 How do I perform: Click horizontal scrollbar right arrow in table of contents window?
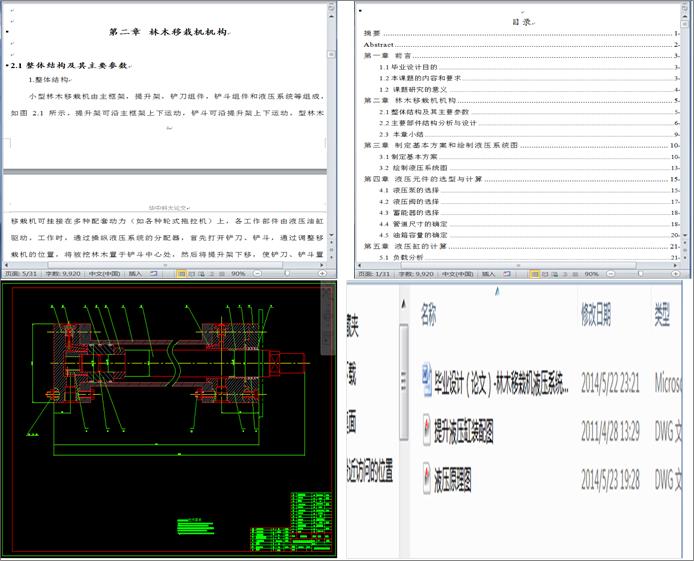(675, 265)
